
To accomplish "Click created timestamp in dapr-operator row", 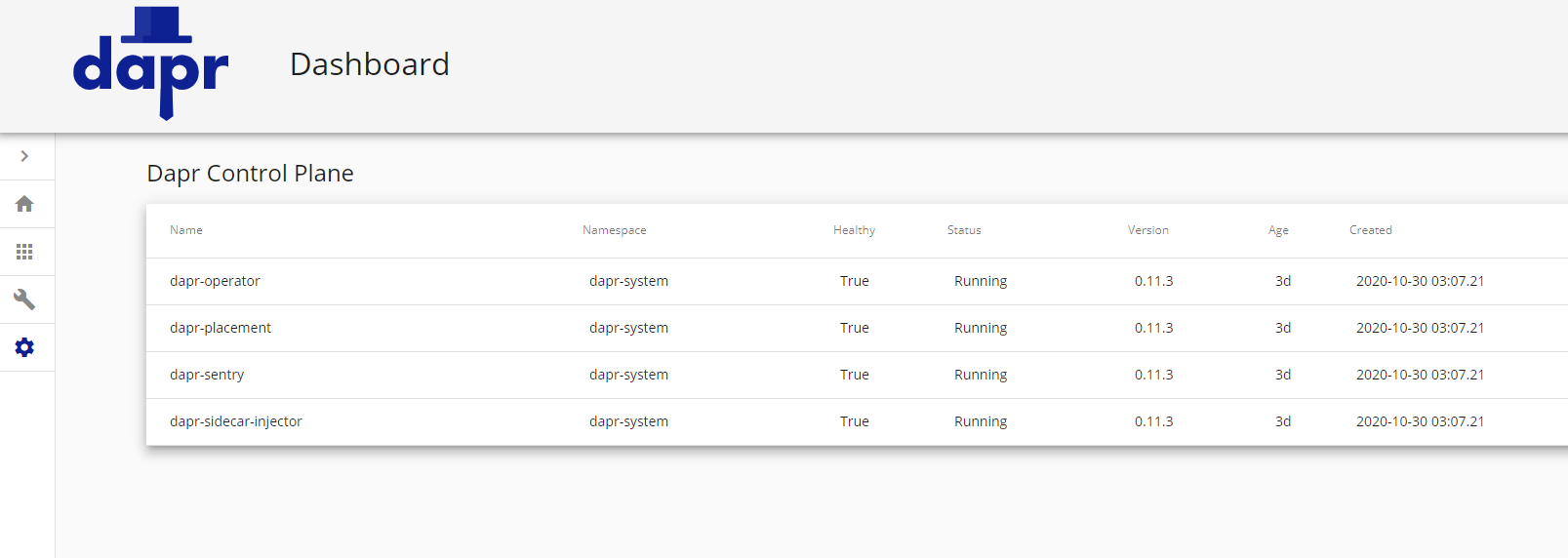I will tap(1421, 281).
